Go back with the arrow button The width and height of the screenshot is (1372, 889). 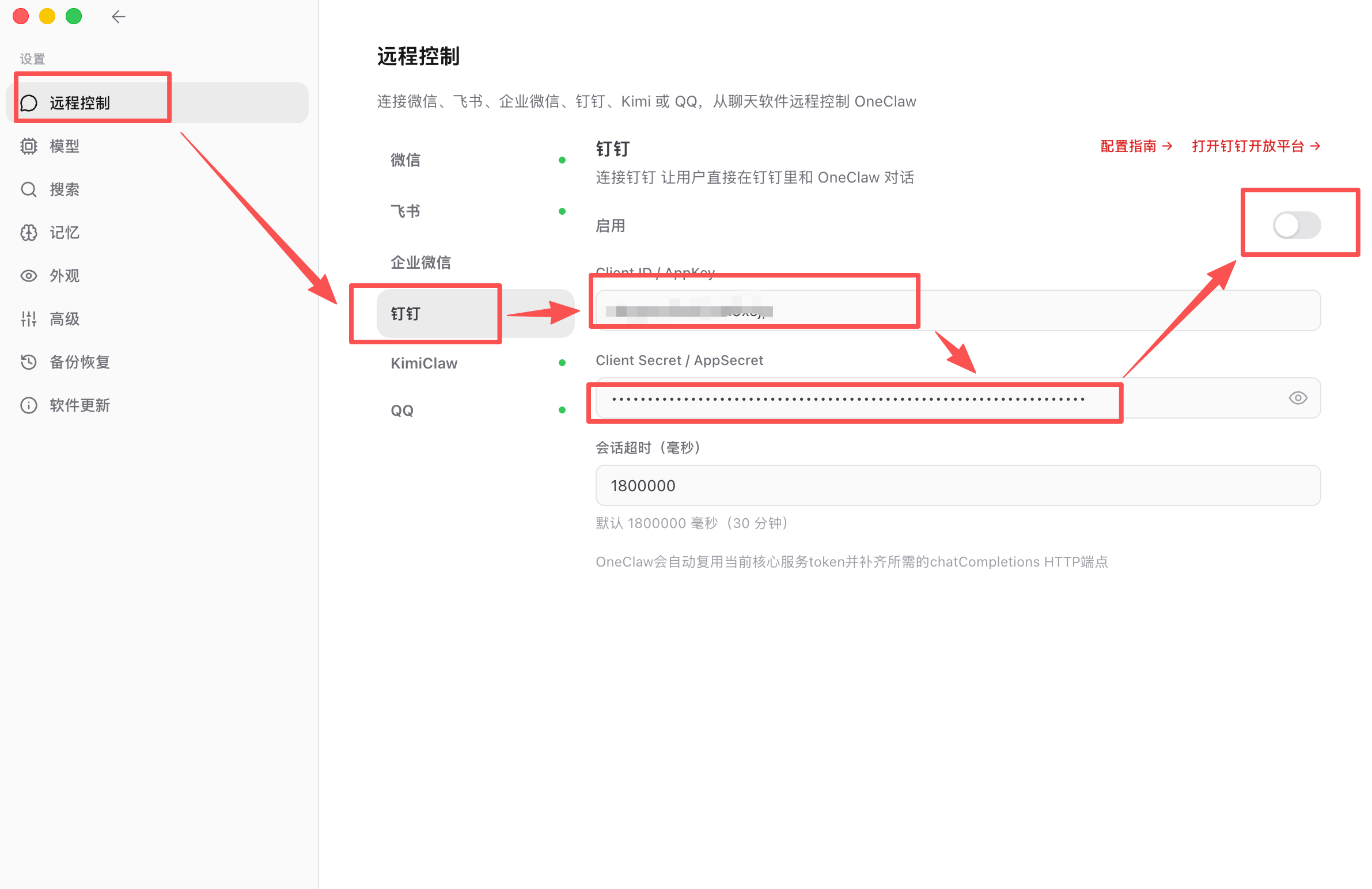(x=118, y=16)
